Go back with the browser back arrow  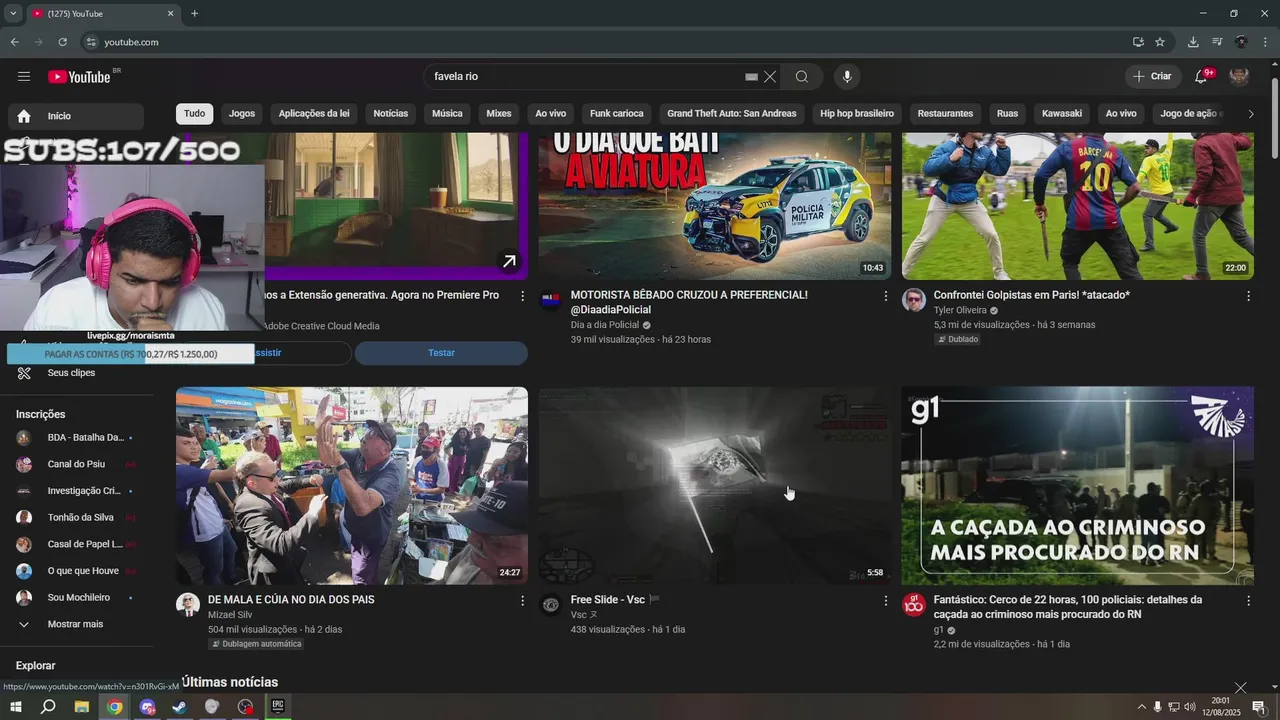14,42
